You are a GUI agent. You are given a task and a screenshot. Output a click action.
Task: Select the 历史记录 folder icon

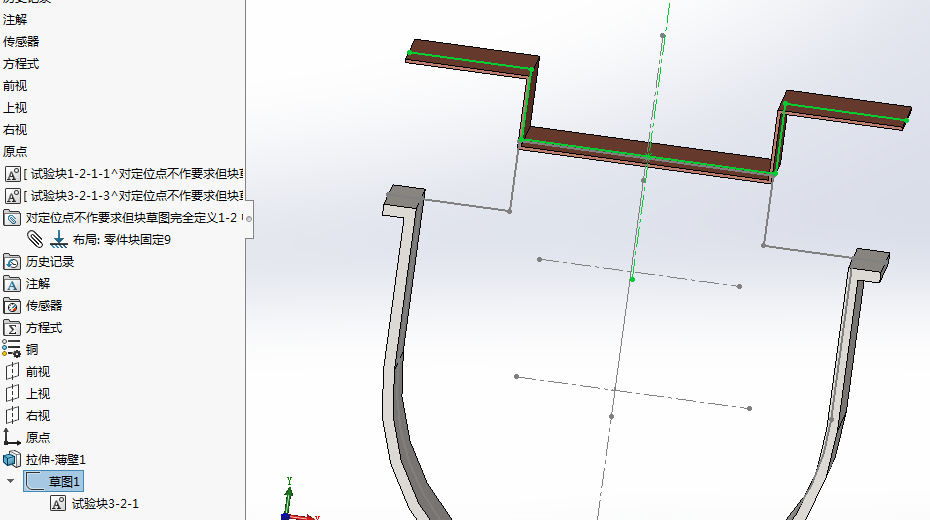(13, 262)
